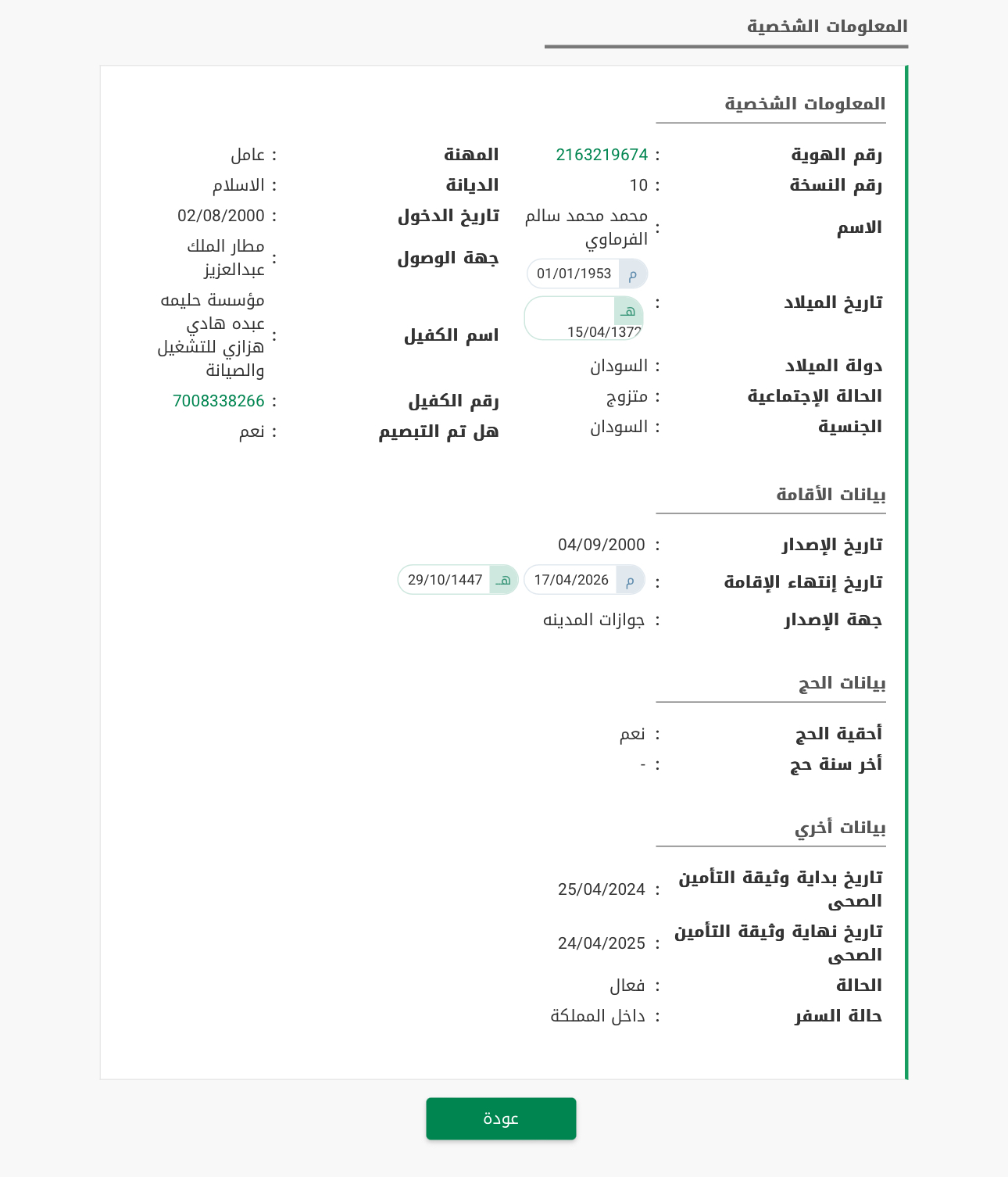This screenshot has width=1008, height=1177.
Task: Click the arrival point مطار الملك عبدالعزيز
Action: pyautogui.click(x=226, y=258)
